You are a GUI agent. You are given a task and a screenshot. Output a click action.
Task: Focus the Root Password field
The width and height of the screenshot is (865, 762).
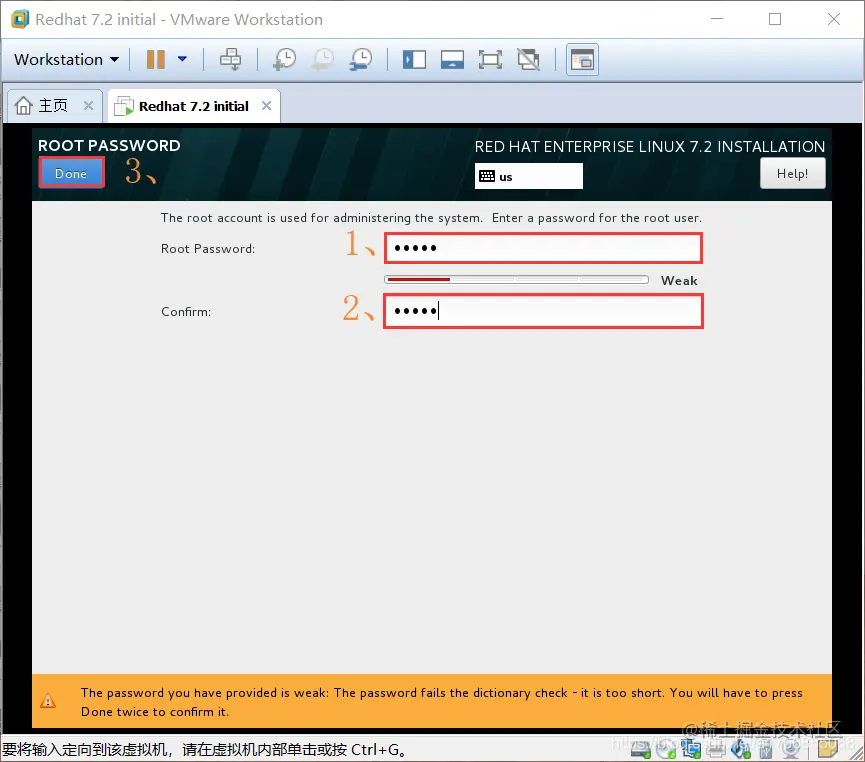coord(543,248)
